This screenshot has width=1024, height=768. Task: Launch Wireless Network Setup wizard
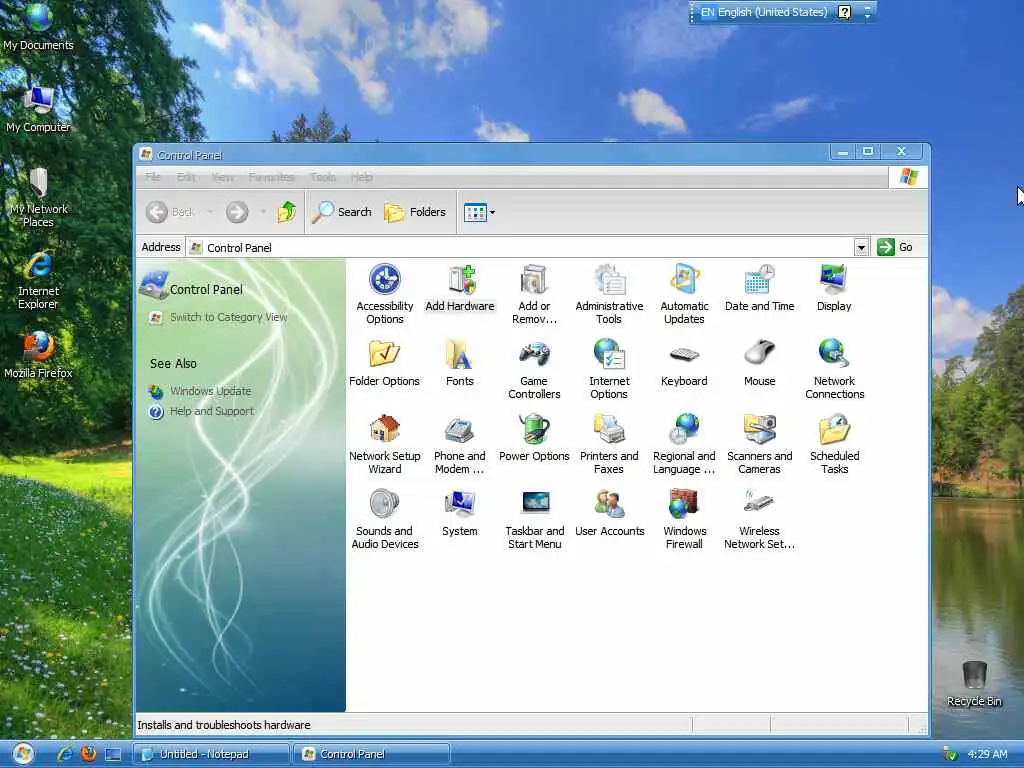click(x=760, y=519)
